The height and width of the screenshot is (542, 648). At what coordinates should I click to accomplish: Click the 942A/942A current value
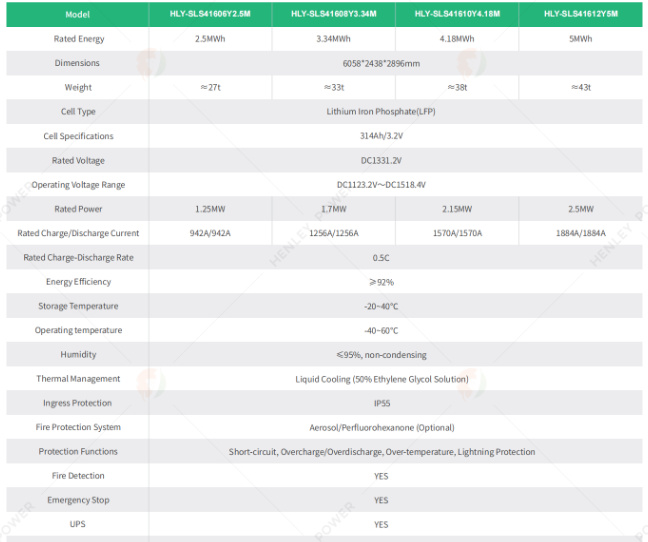210,233
